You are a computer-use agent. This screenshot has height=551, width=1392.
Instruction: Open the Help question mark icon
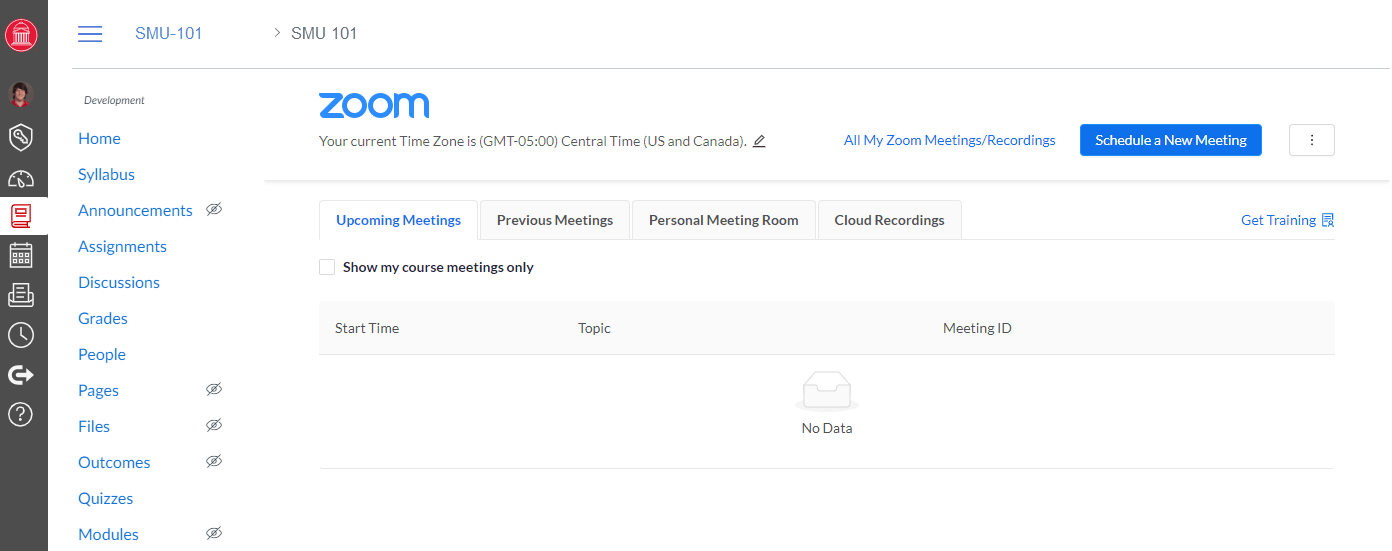21,413
